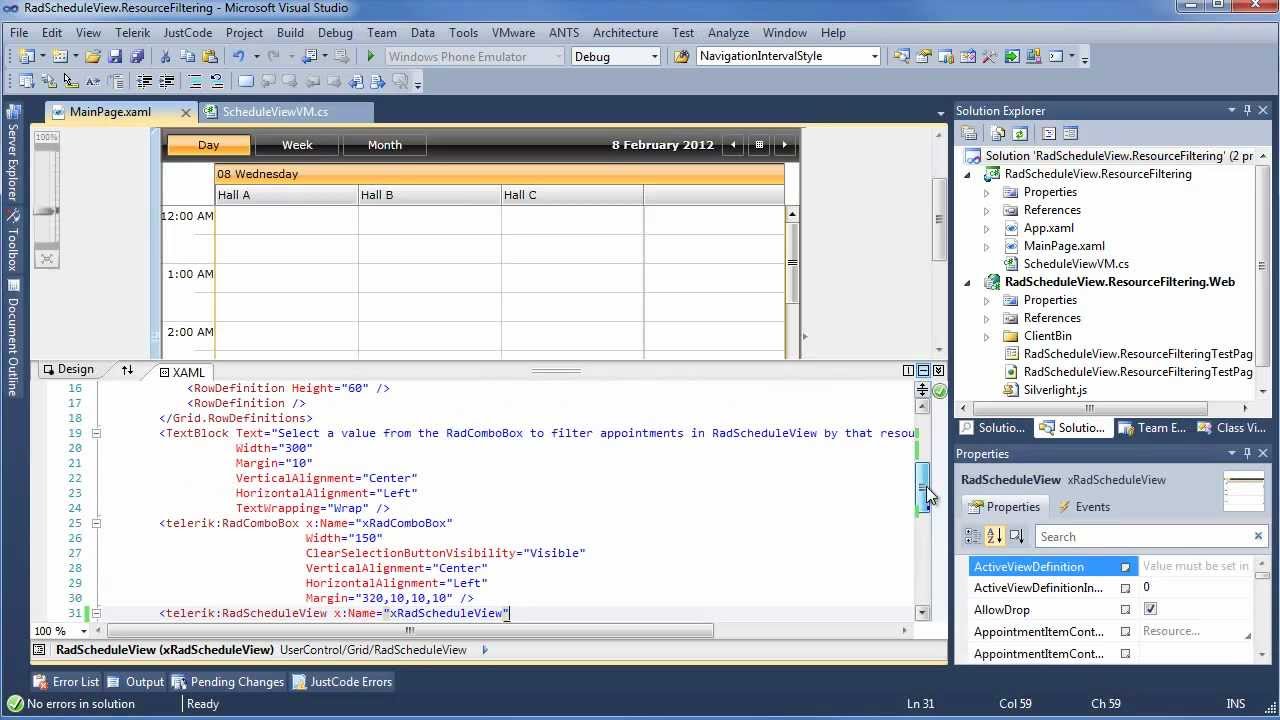Increase line indent in the text toolbar

(166, 82)
